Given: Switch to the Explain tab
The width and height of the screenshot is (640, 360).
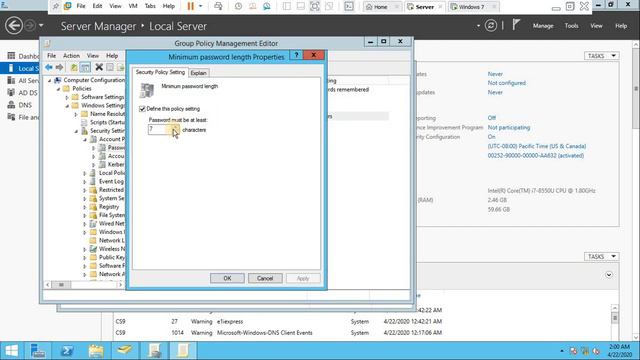Looking at the screenshot, I should click(x=199, y=73).
